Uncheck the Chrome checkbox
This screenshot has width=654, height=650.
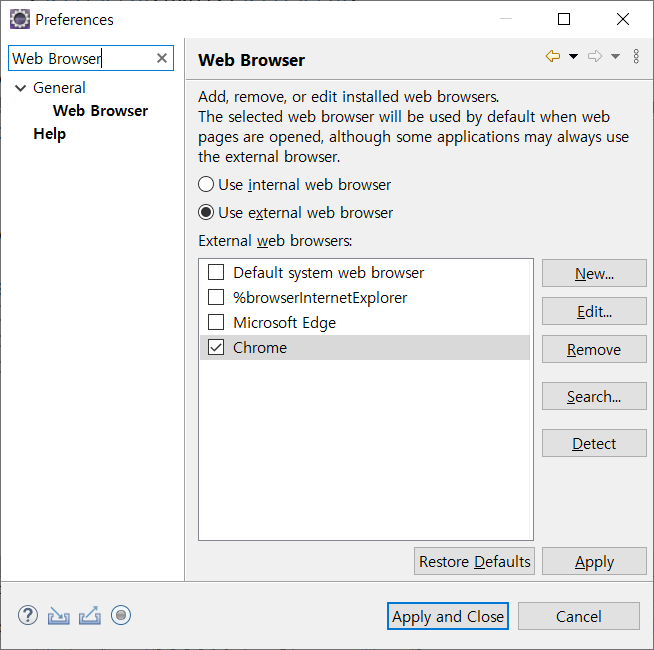click(216, 347)
